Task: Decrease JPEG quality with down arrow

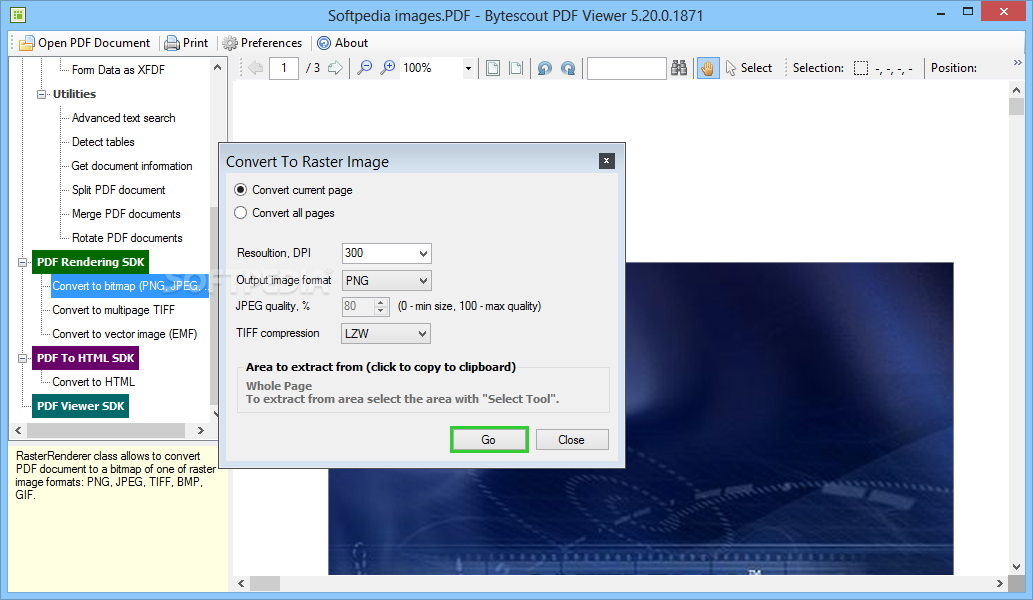Action: (381, 310)
